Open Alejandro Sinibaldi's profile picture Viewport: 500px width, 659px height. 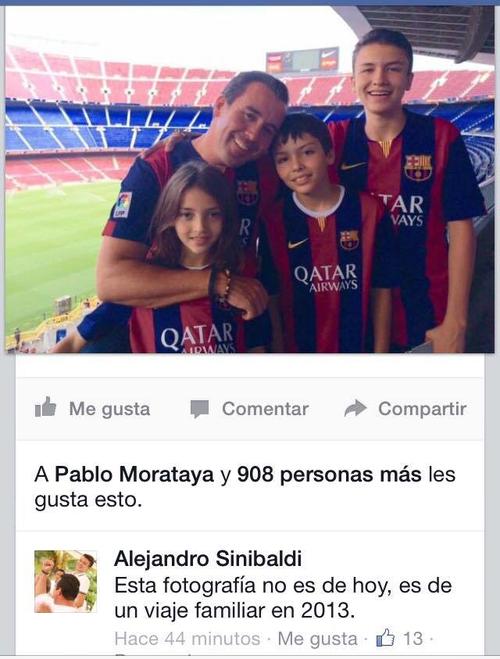66,581
